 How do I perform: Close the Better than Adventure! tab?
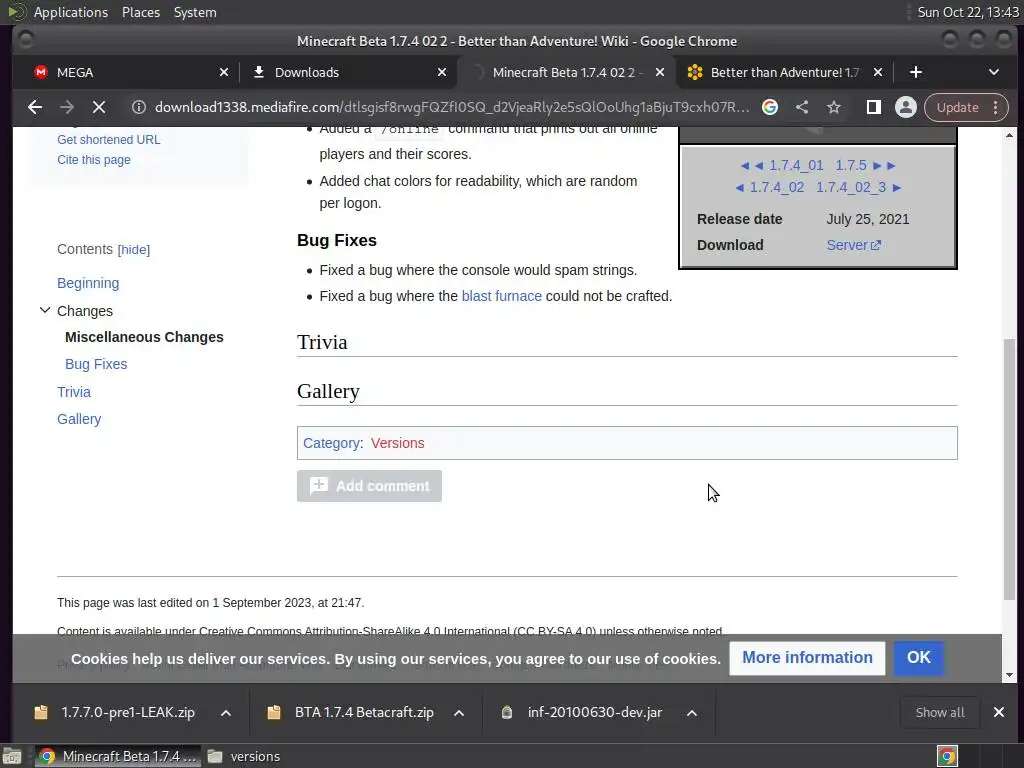(878, 72)
